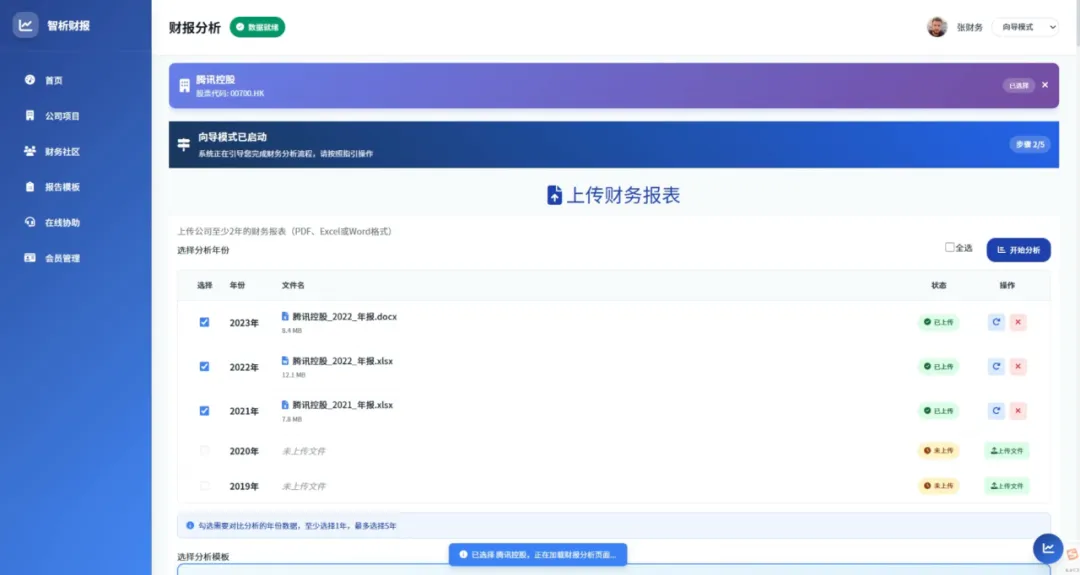Click the upload file icon beside 上传财务报表
The image size is (1080, 575).
554,195
